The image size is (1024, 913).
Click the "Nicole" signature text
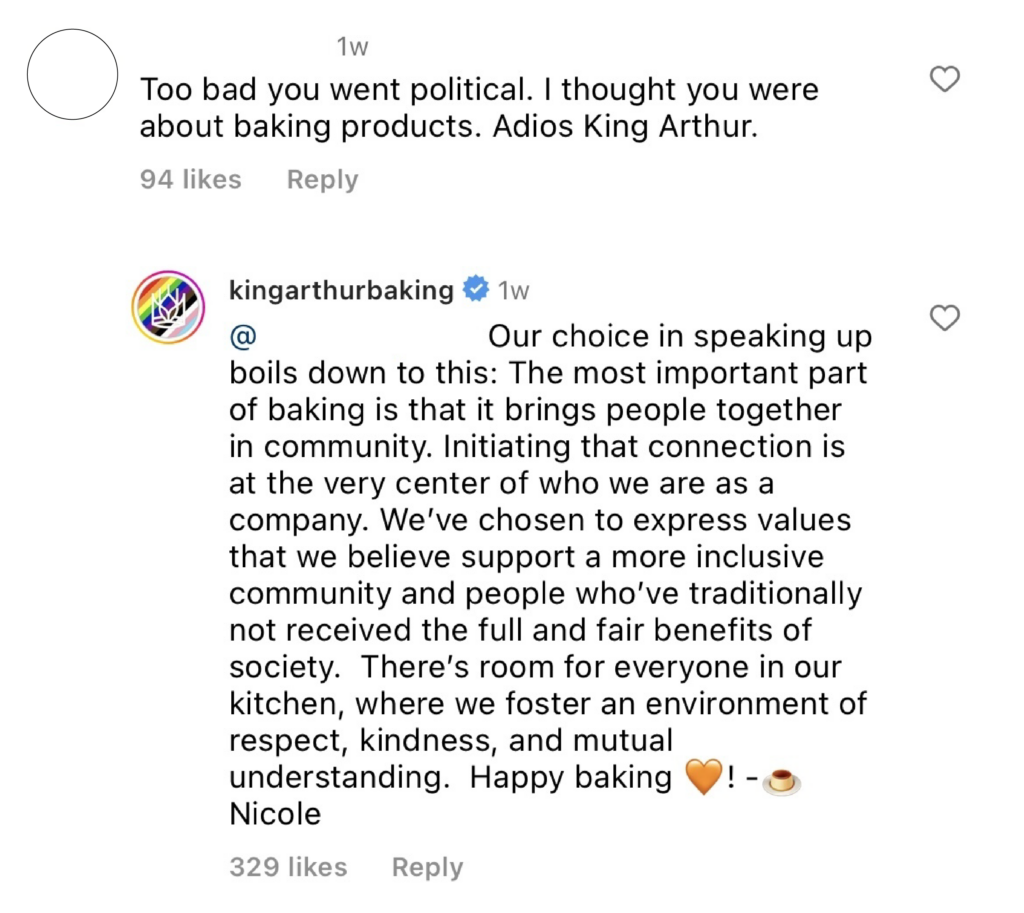pos(275,814)
